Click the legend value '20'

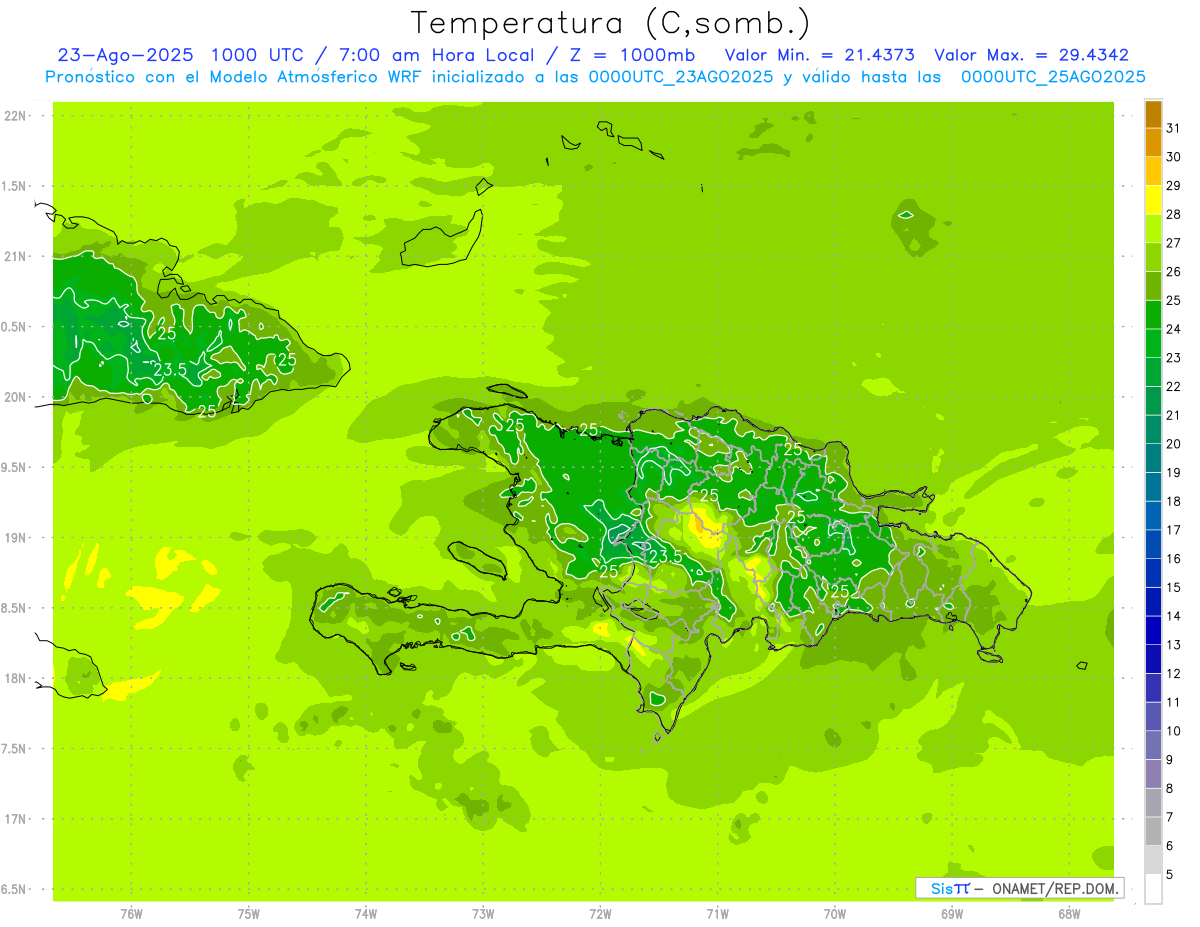(1174, 444)
